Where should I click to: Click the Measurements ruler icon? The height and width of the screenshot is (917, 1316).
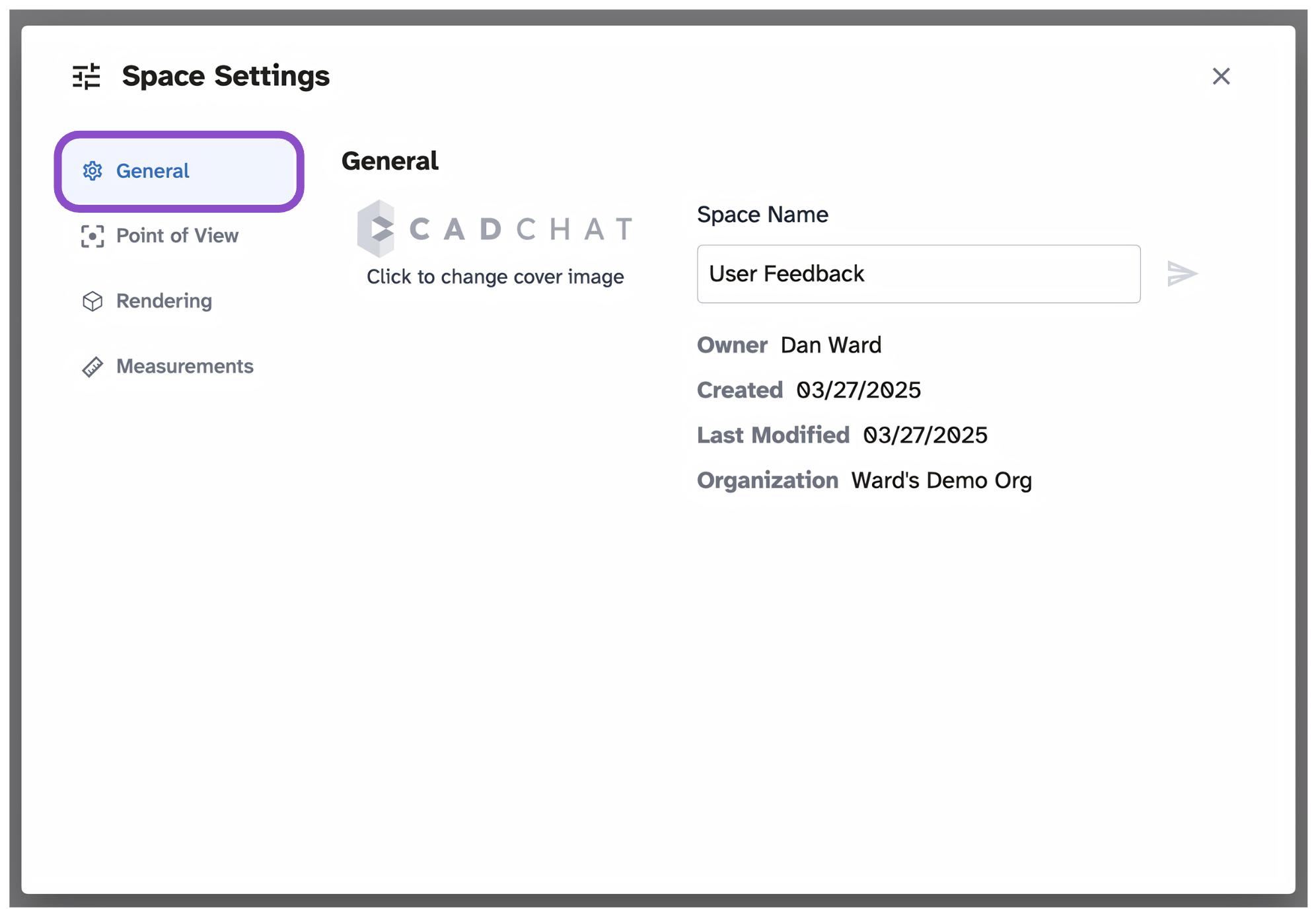[92, 367]
